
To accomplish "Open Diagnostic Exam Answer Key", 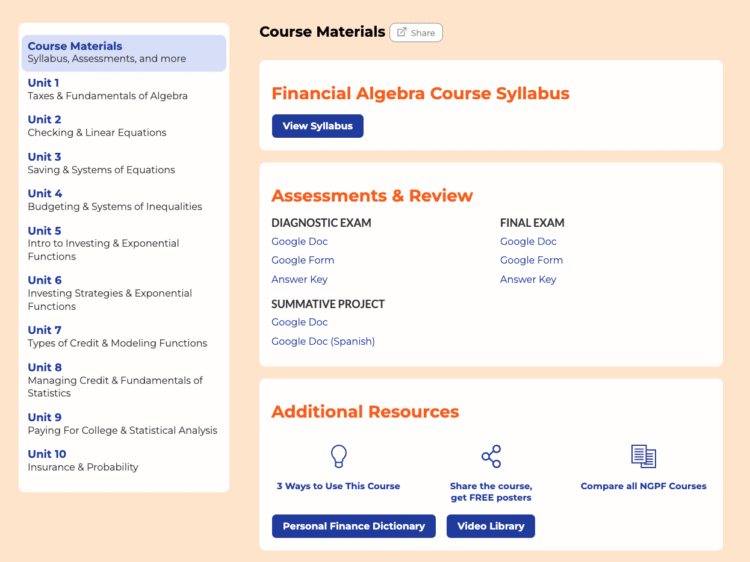I will tap(299, 280).
